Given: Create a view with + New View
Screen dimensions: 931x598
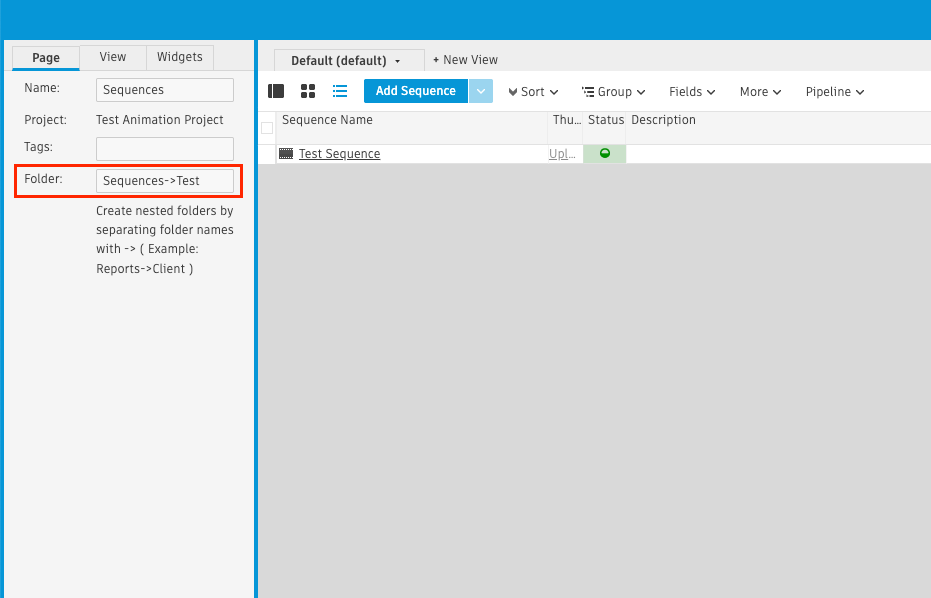Looking at the screenshot, I should 466,60.
